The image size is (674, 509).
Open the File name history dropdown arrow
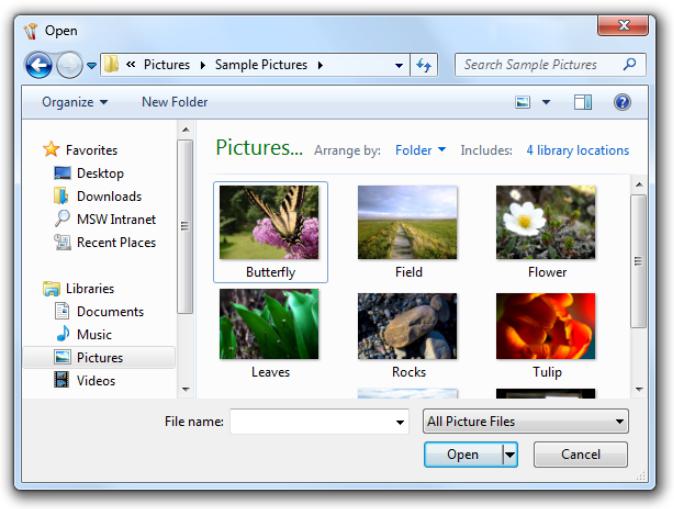pos(400,422)
